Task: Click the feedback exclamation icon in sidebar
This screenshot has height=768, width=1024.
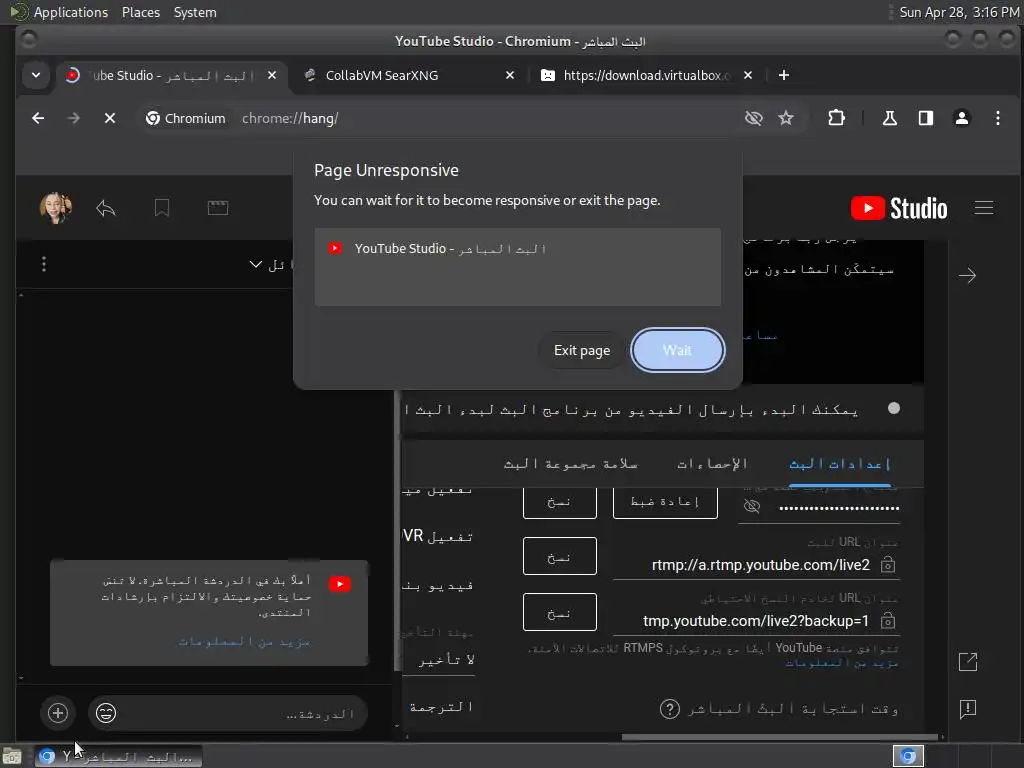Action: [x=968, y=709]
